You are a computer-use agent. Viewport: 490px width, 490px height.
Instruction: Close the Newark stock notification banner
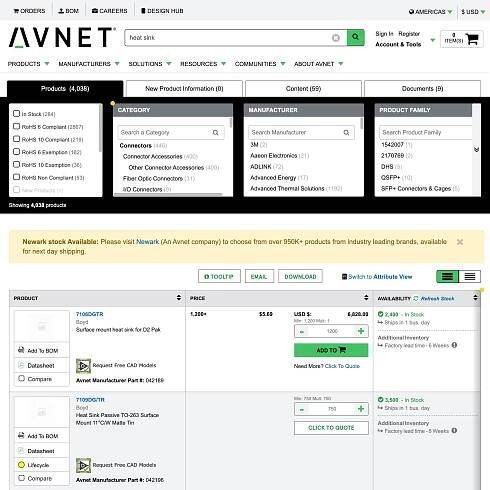tap(460, 242)
